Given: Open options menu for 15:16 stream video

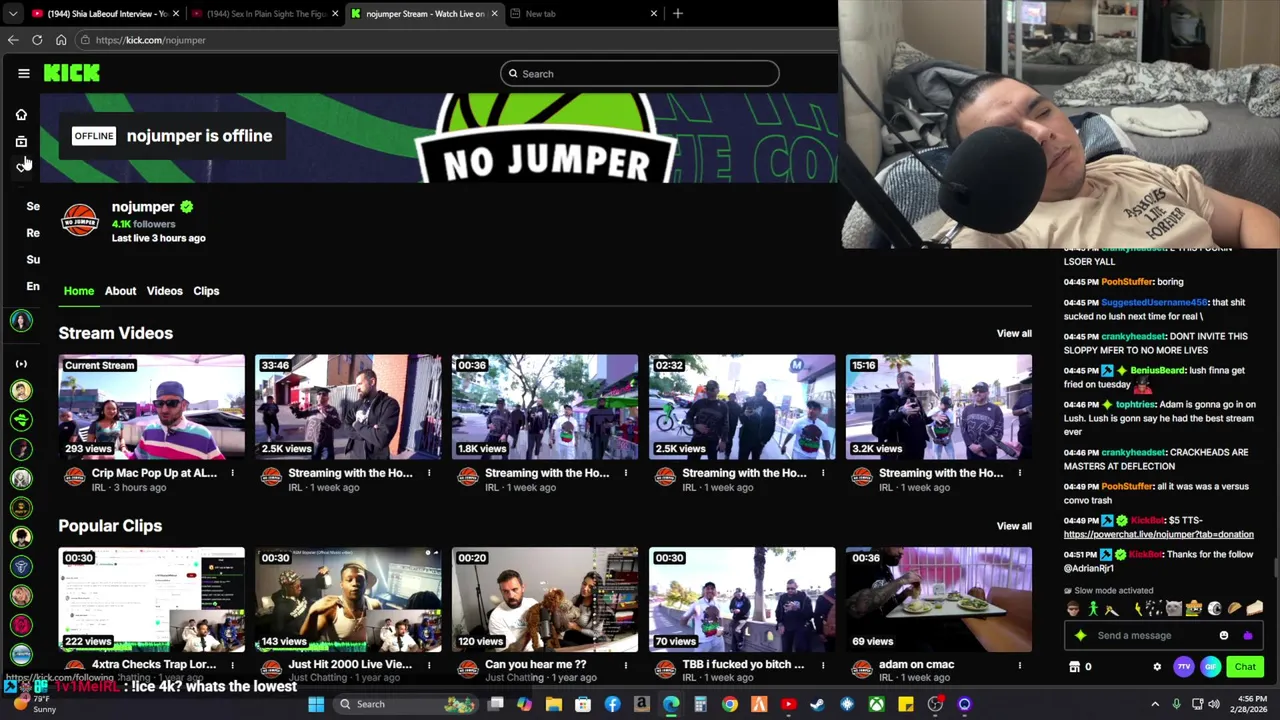Looking at the screenshot, I should point(1020,473).
